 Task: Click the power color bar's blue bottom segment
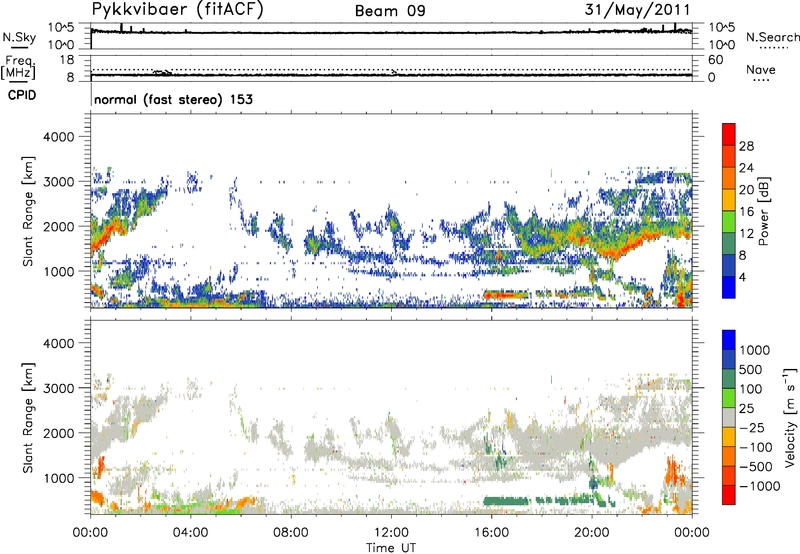tap(729, 287)
